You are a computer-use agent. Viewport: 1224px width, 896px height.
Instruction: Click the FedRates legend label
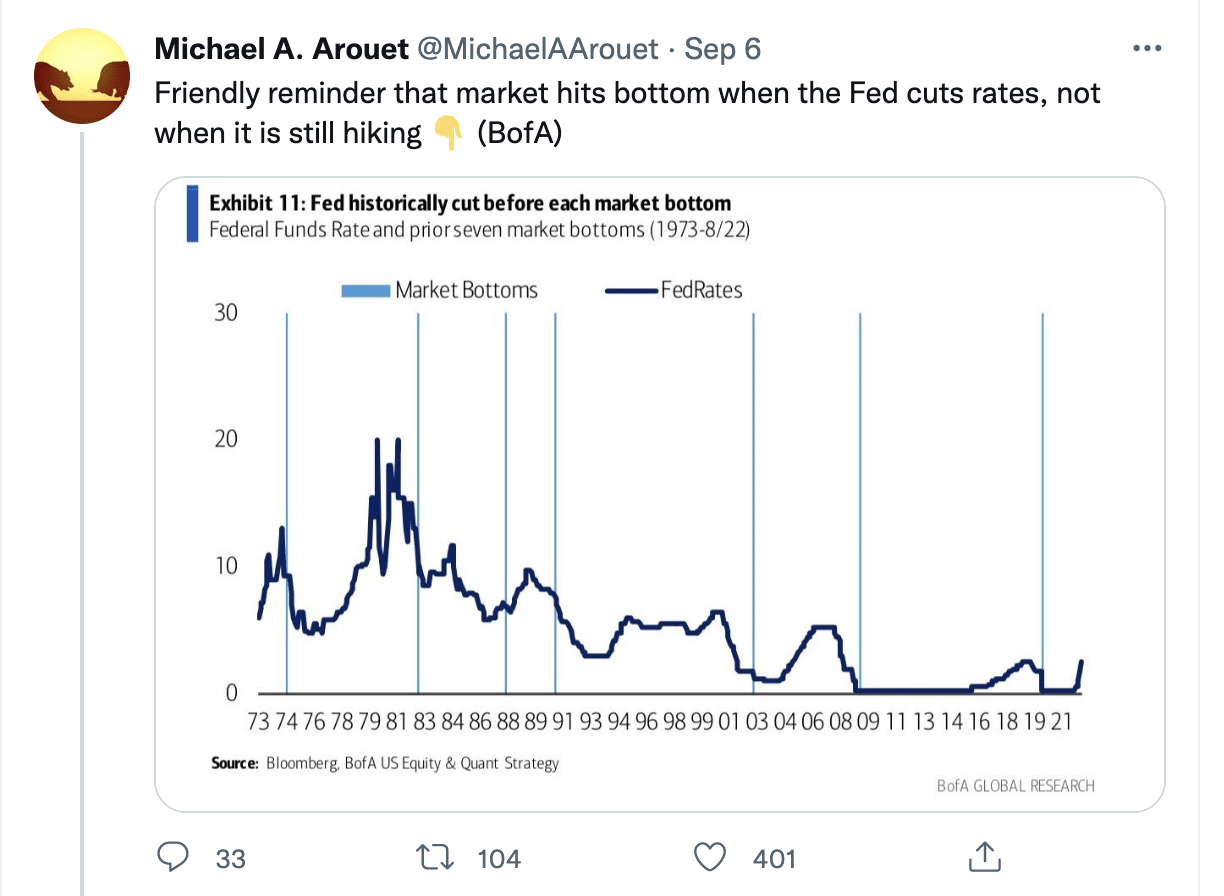(x=701, y=290)
